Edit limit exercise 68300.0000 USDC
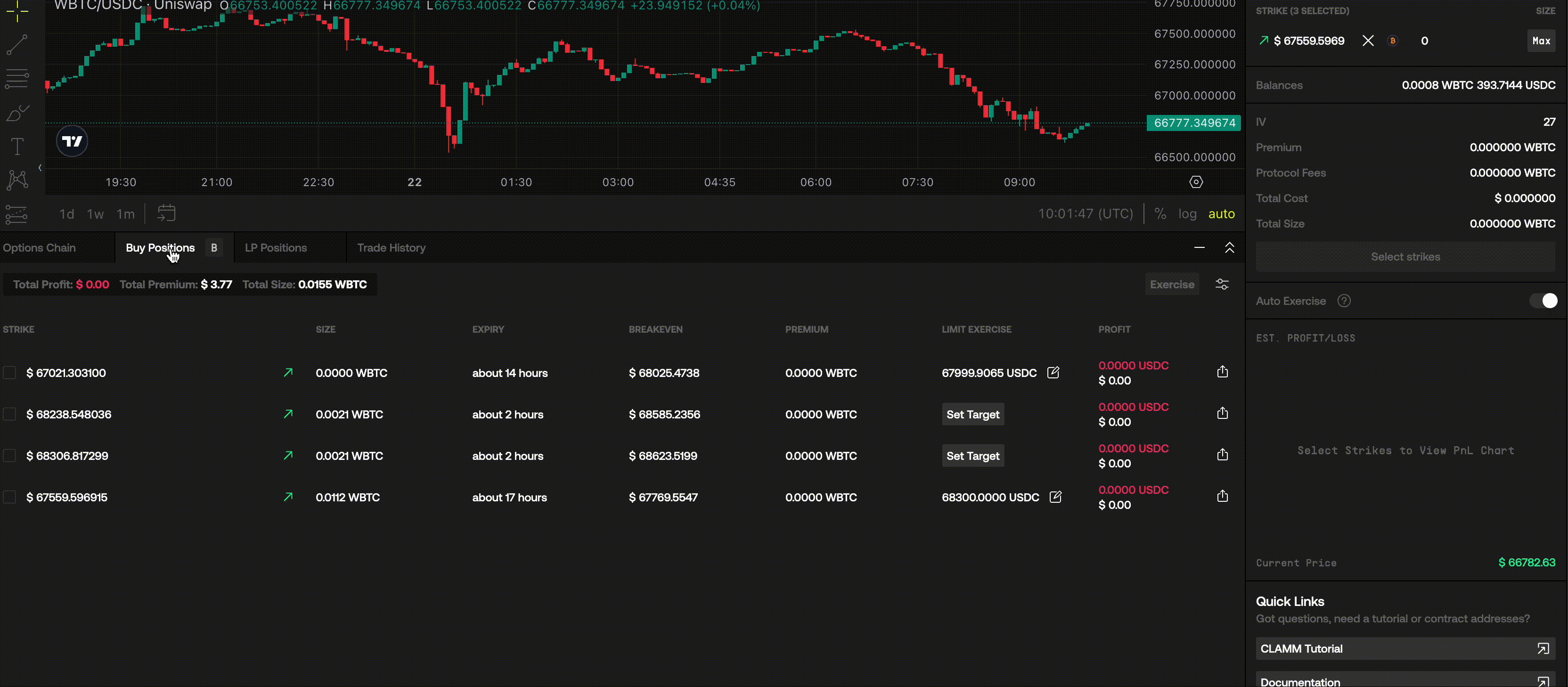Viewport: 1568px width, 687px height. pos(1055,497)
